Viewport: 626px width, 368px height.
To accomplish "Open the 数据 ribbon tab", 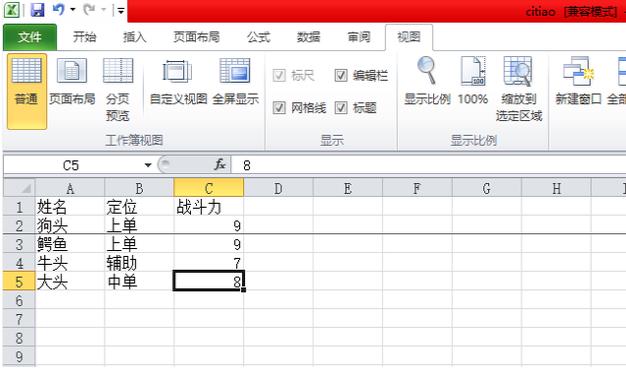I will click(x=308, y=37).
